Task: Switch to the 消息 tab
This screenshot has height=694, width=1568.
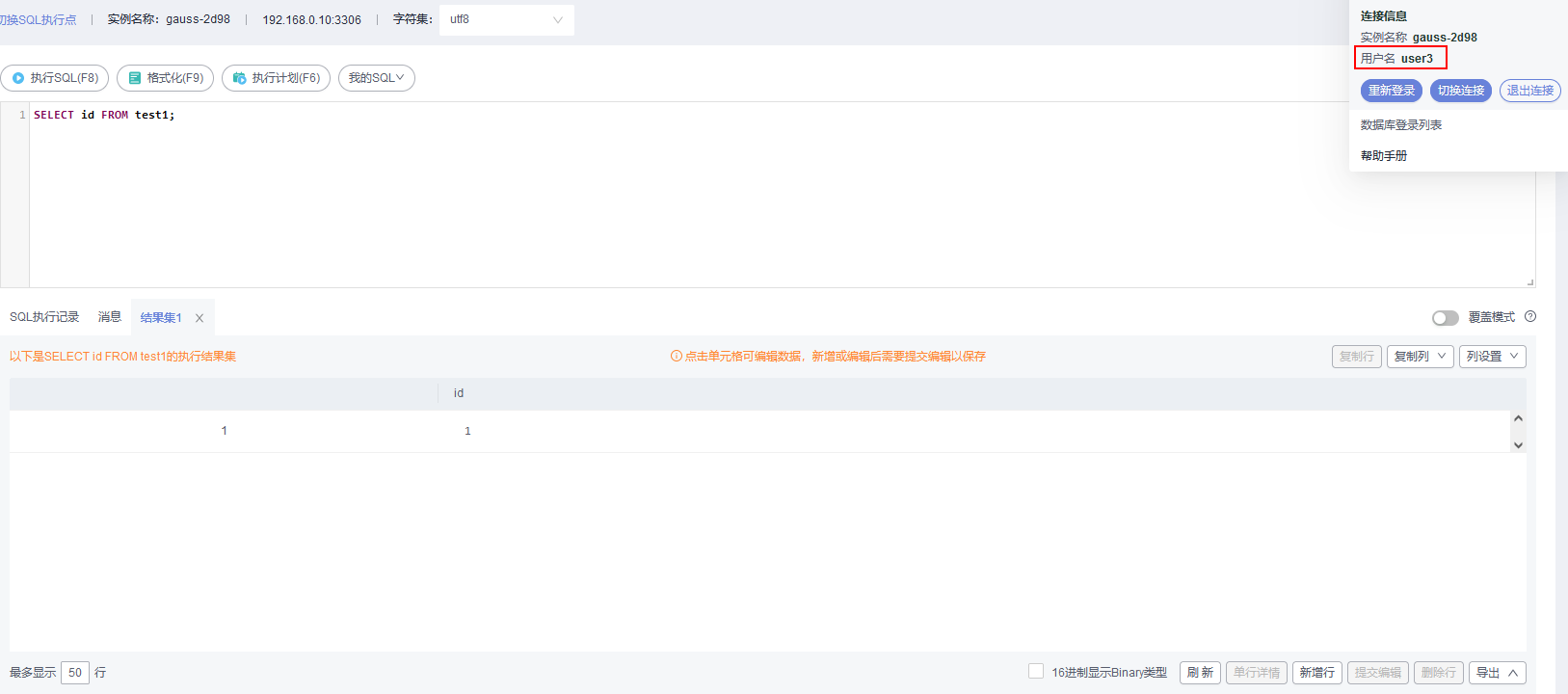Action: [x=110, y=317]
